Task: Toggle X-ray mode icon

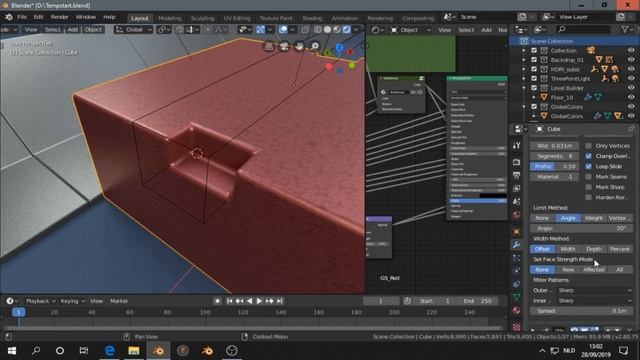Action: tap(305, 29)
